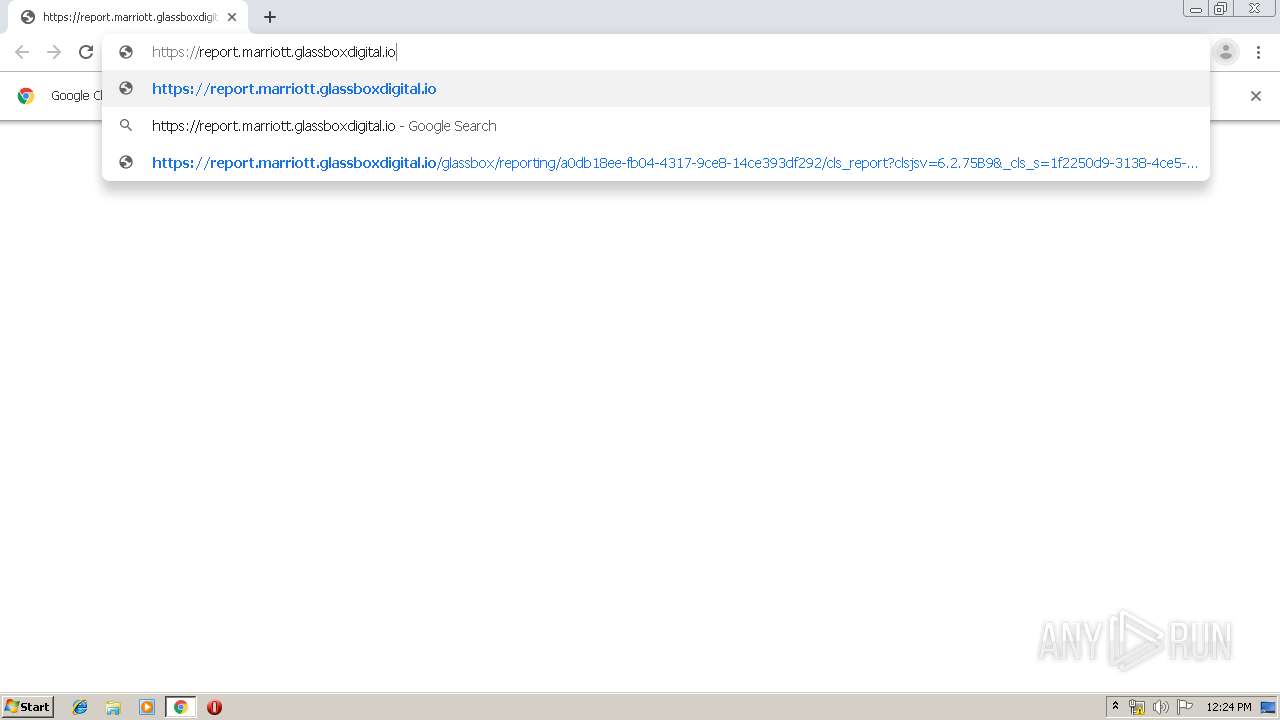Open the Chrome profile avatar menu
This screenshot has height=720, width=1280.
coord(1225,52)
